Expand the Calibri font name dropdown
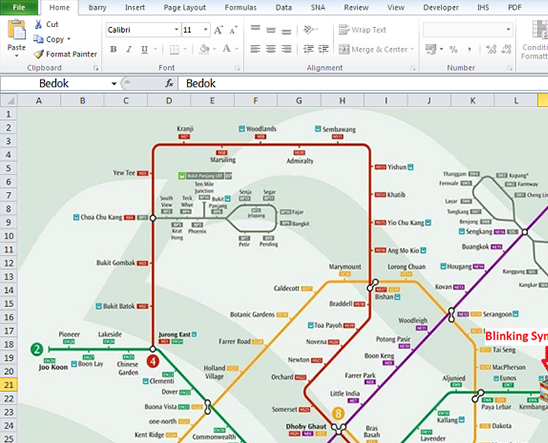 176,30
